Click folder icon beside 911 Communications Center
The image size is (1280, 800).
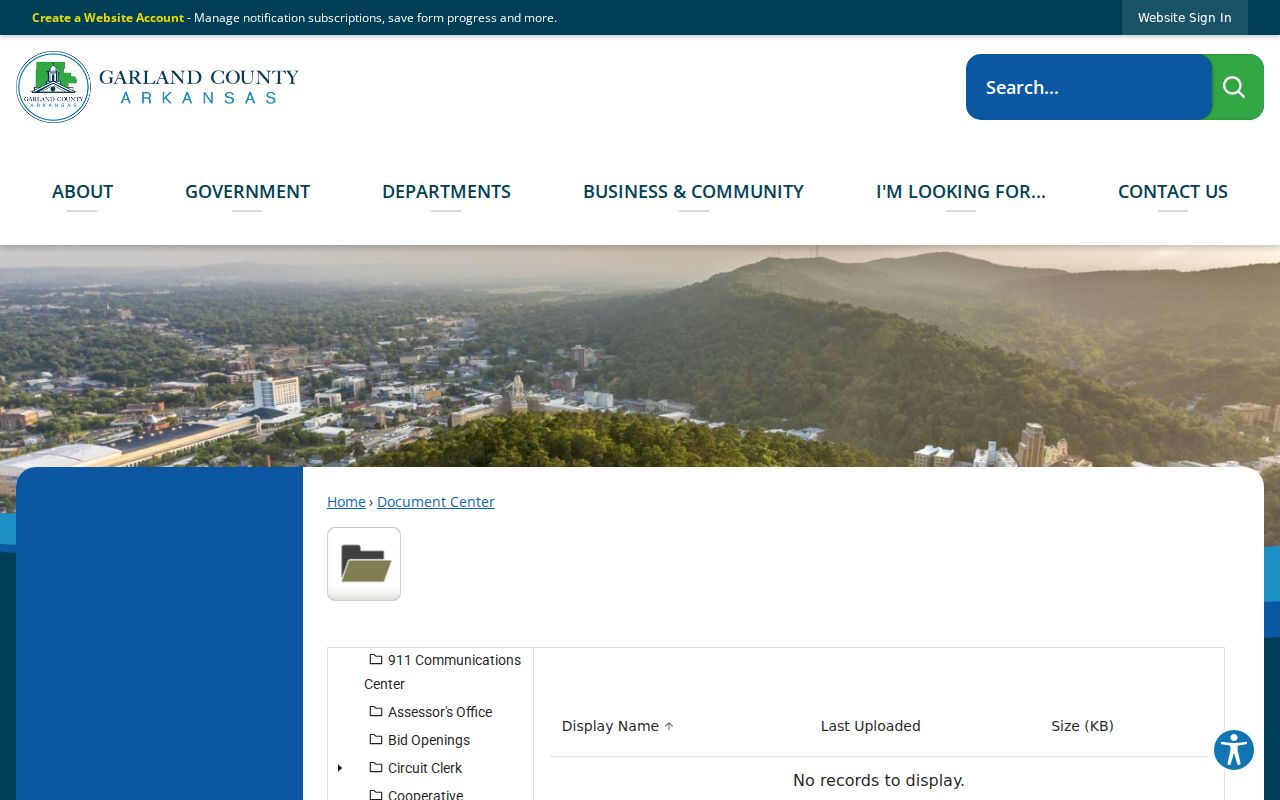click(376, 660)
